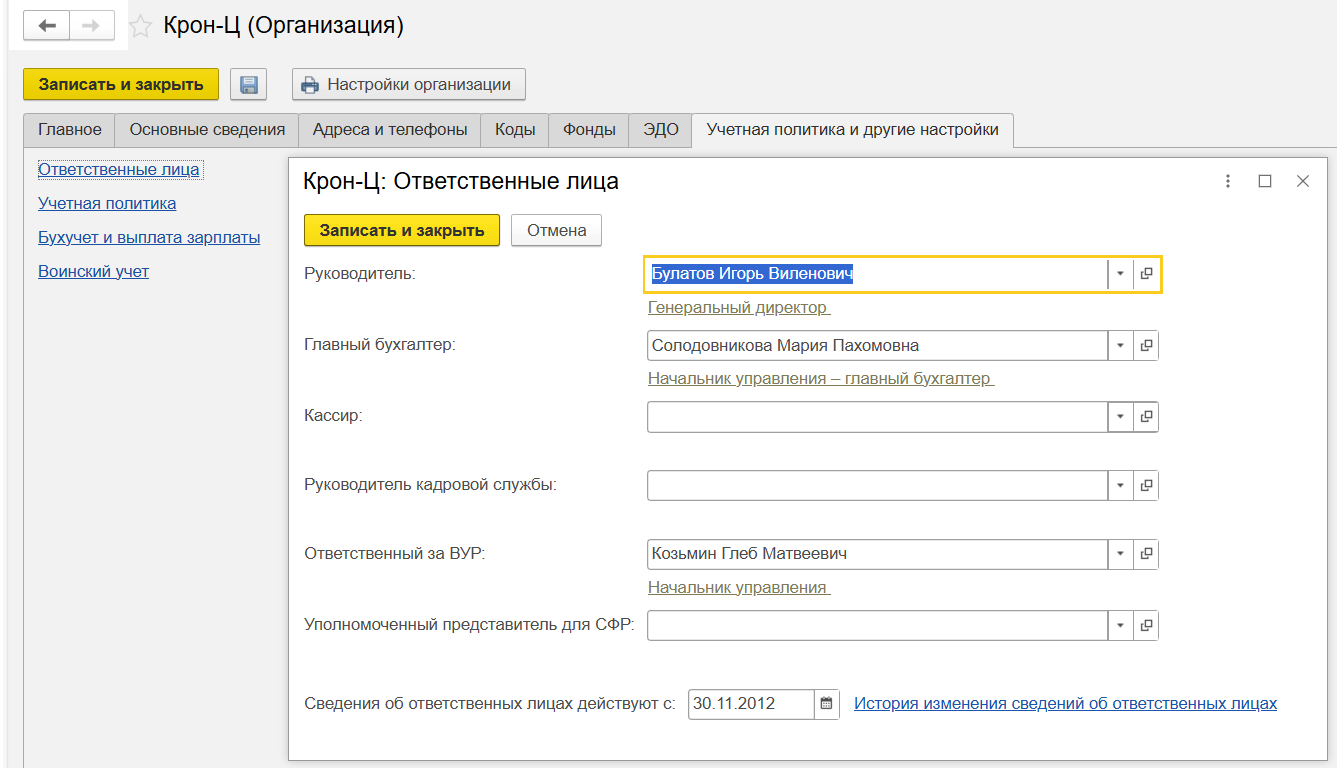This screenshot has width=1337, height=768.
Task: Open Руководитель record with open icon
Action: pos(1146,274)
